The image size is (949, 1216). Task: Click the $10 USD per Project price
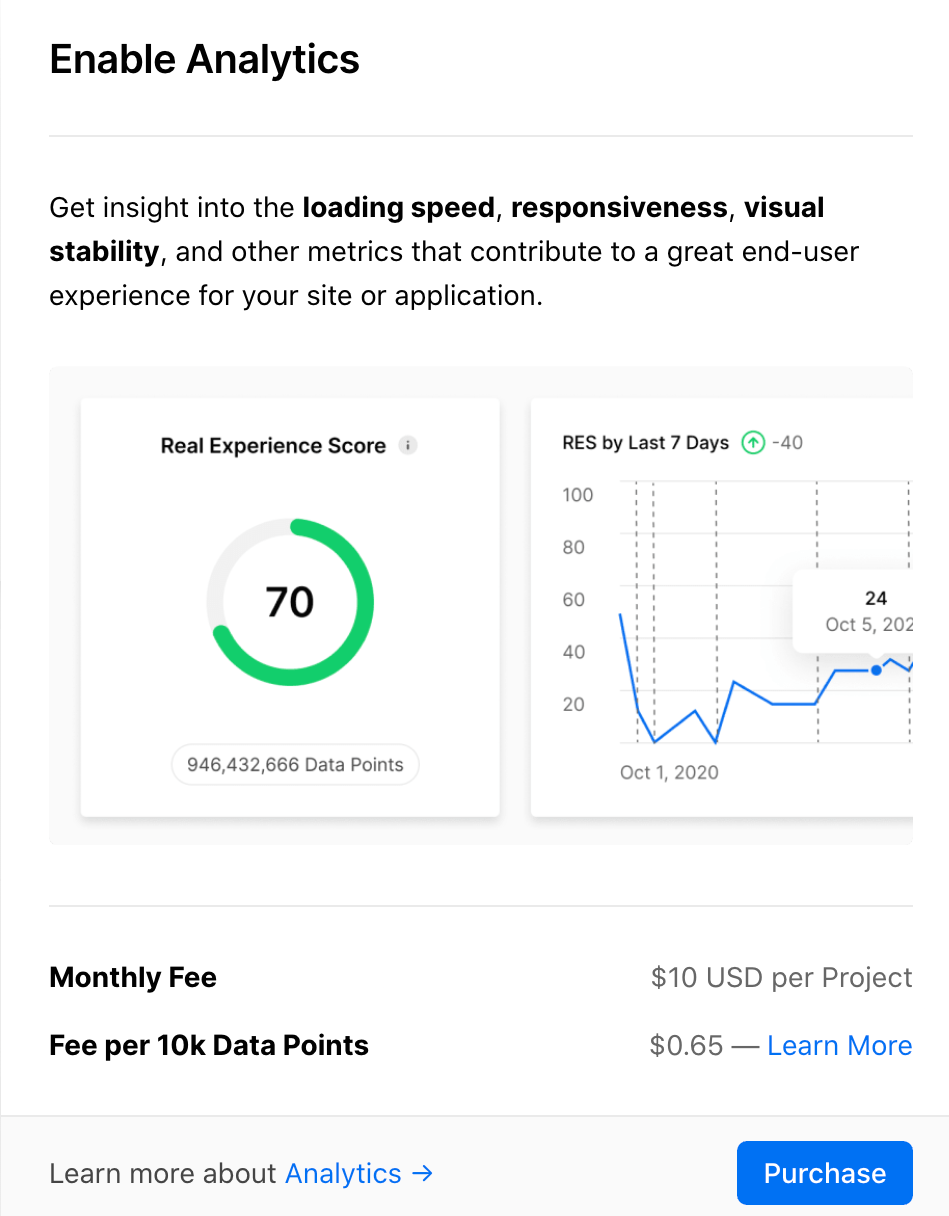pos(781,977)
